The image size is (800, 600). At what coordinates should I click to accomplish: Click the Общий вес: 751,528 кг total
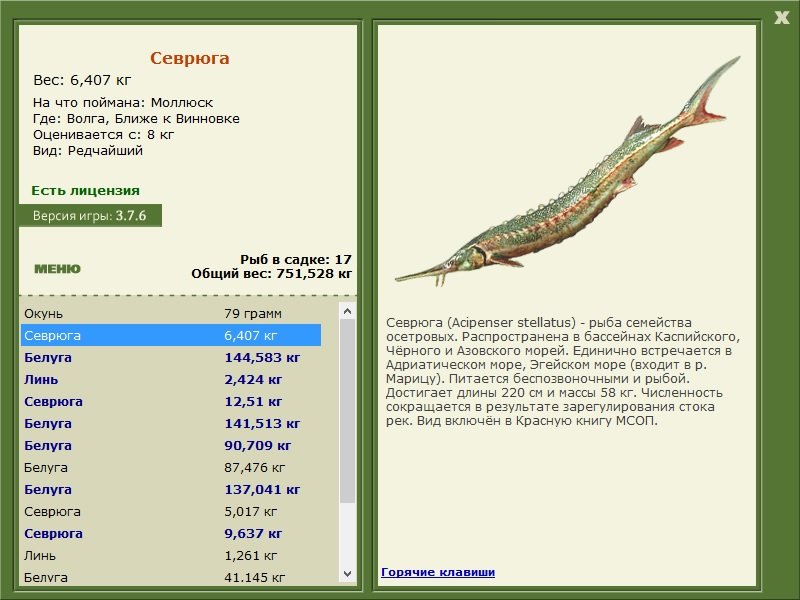coord(271,273)
